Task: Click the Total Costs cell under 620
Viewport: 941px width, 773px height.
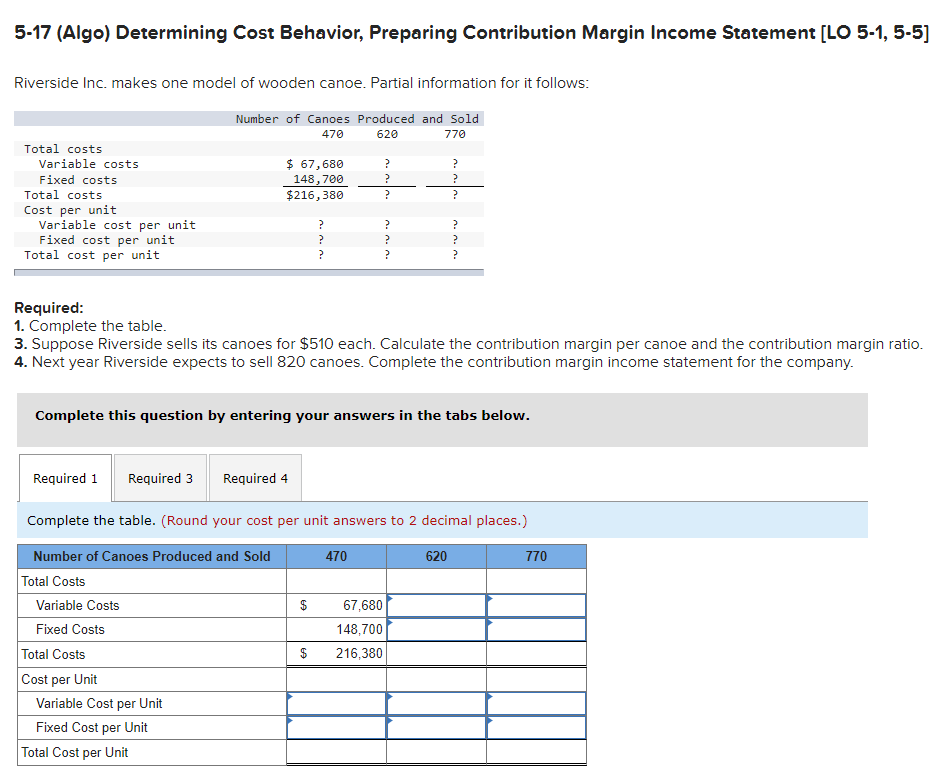Action: point(435,654)
